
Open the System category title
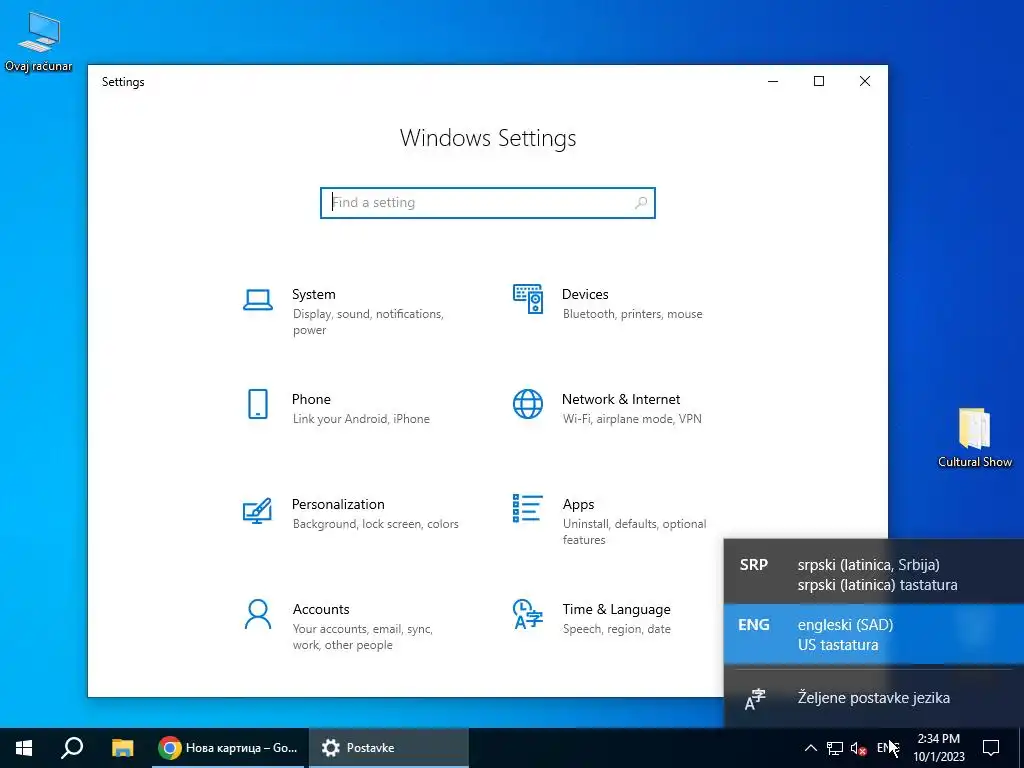[x=313, y=294]
